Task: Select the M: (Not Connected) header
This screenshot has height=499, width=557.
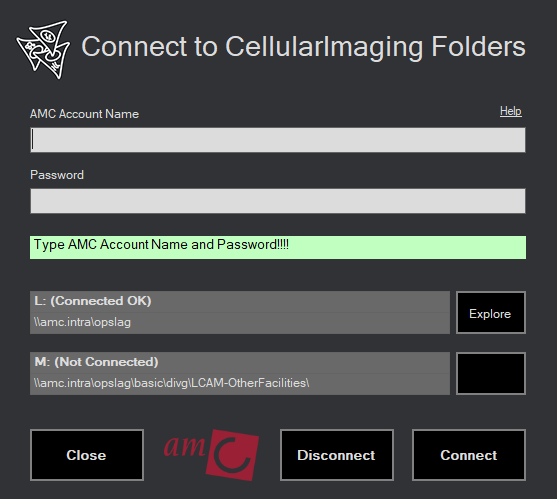Action: click(240, 363)
